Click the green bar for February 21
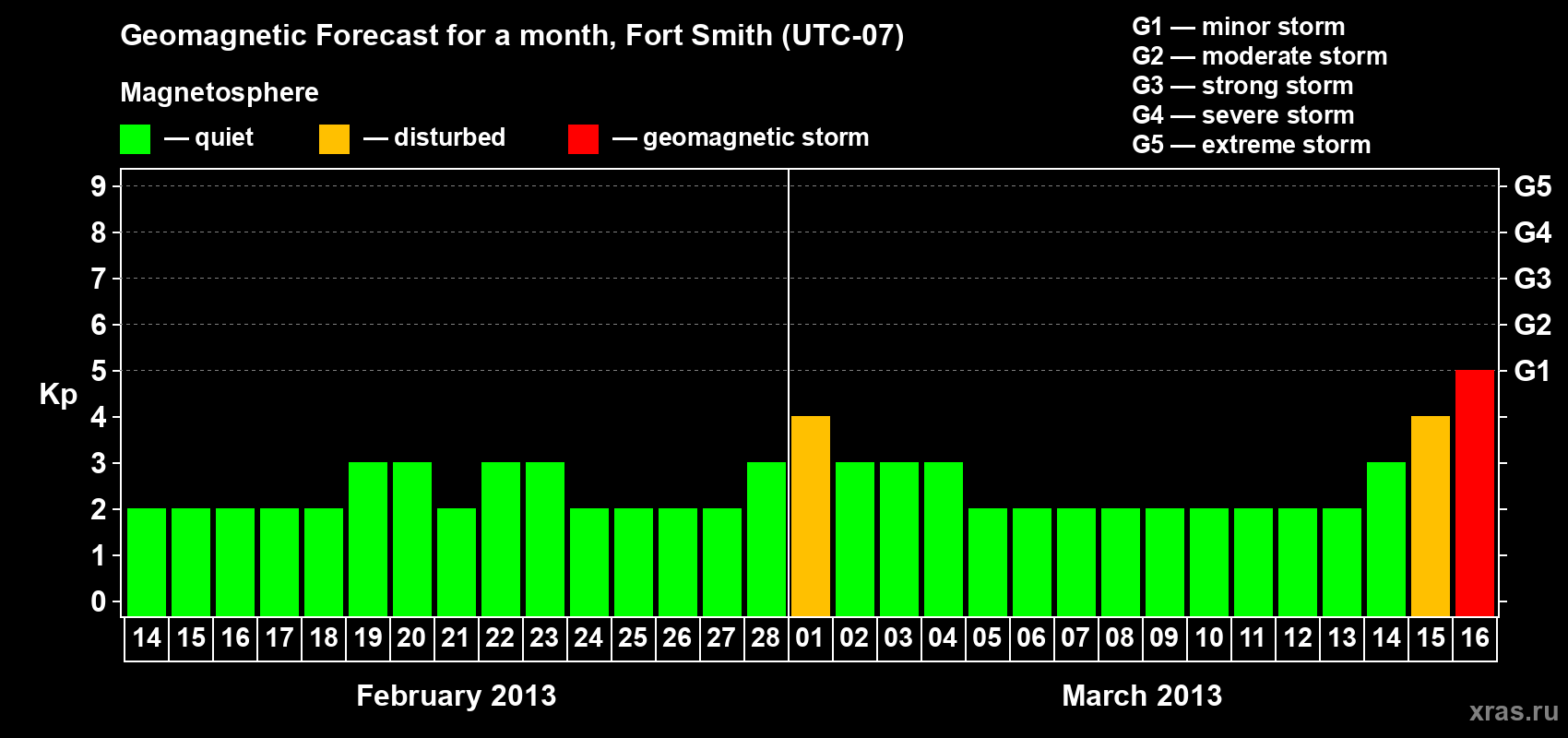Viewport: 1568px width, 738px height. [457, 562]
